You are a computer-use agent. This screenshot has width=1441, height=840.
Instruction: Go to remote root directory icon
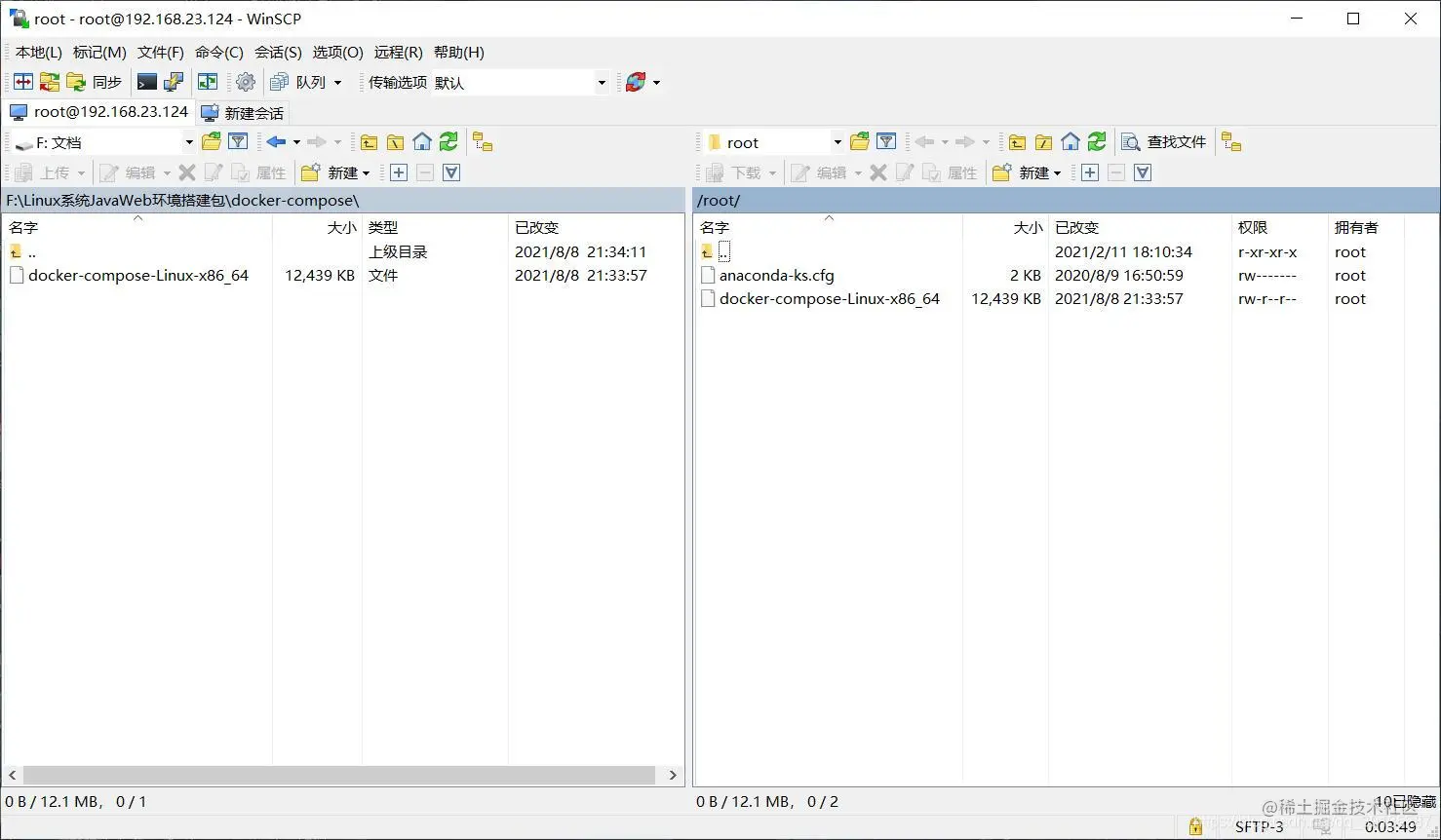click(1043, 142)
